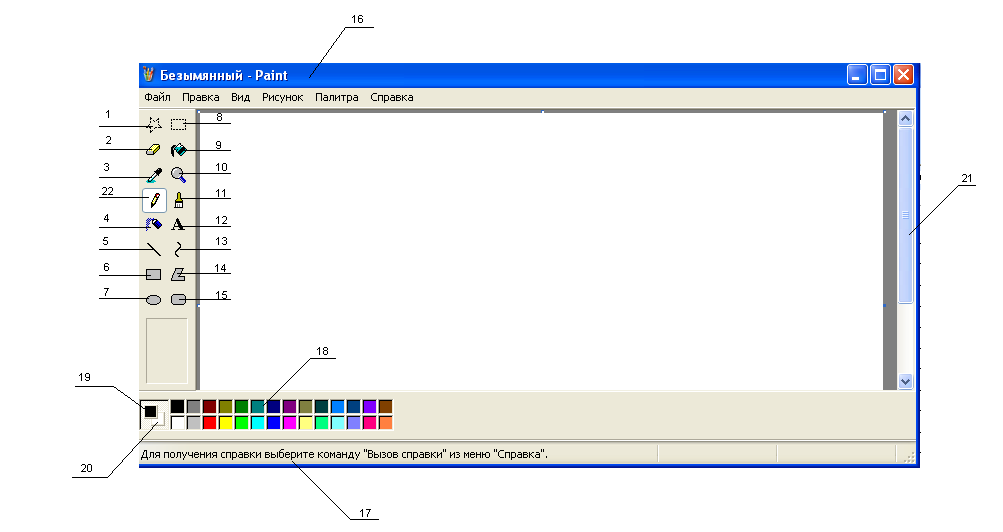Select the cyan color swatch
Screen dimensions: 1003x532
coord(257,423)
